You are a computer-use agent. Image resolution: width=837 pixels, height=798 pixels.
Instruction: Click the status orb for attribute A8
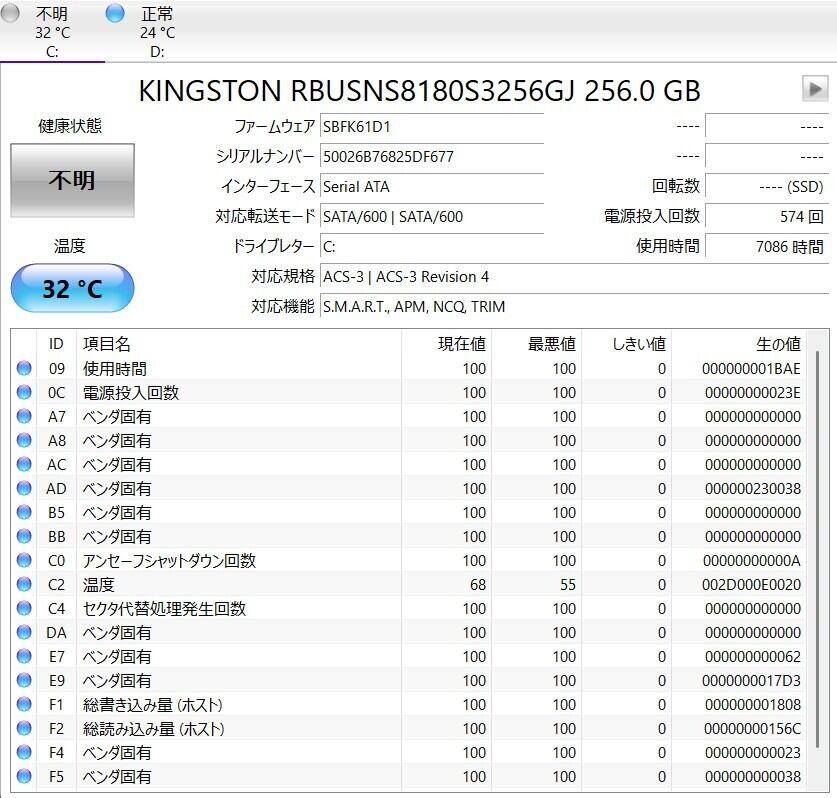tap(24, 440)
